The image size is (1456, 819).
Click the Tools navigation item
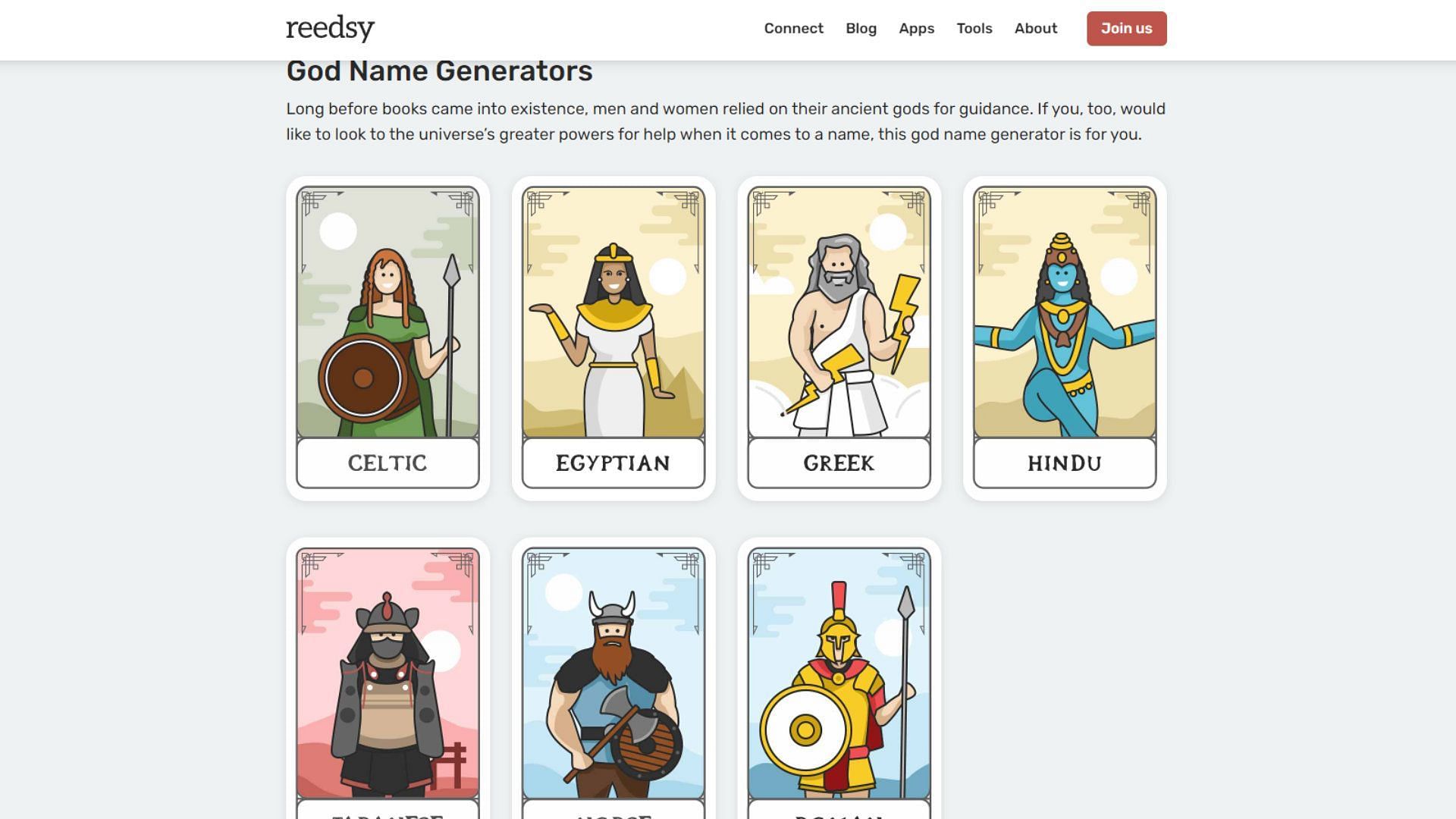(x=974, y=28)
